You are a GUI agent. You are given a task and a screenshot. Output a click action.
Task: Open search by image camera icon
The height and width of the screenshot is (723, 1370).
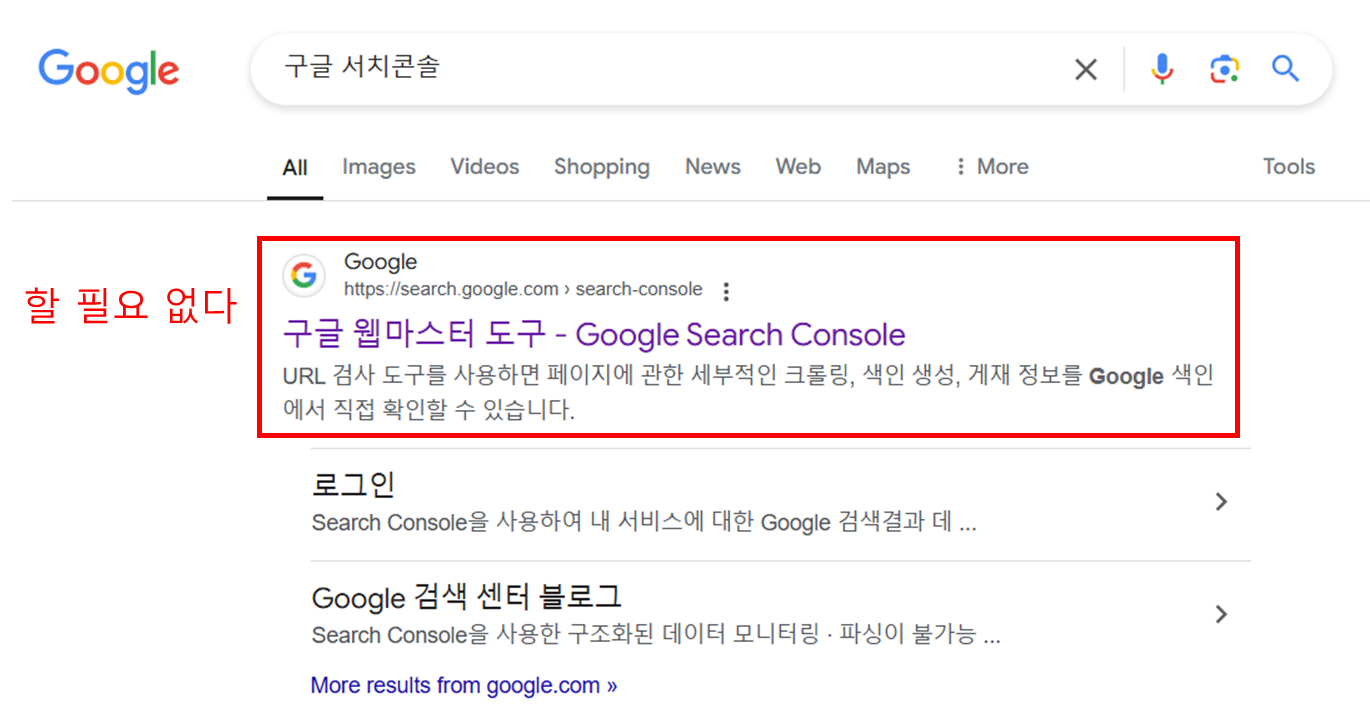coord(1224,69)
